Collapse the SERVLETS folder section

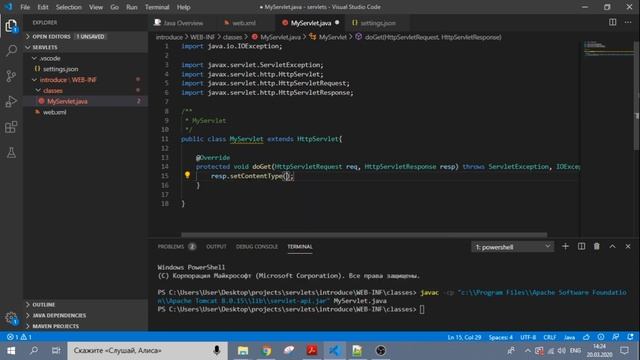coord(86,47)
